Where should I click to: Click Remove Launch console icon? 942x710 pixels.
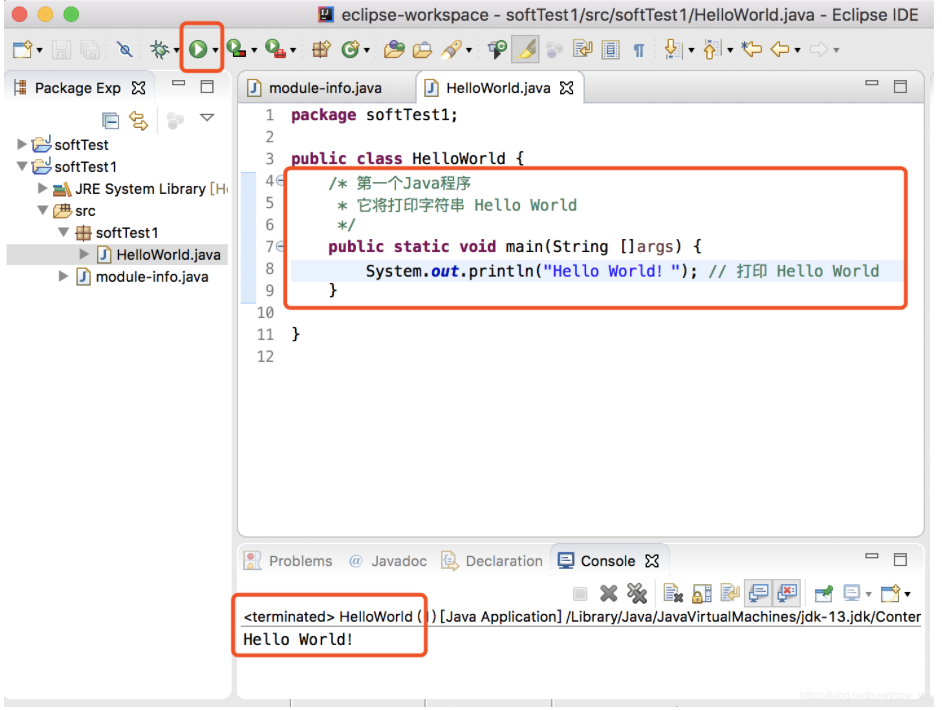(x=608, y=593)
